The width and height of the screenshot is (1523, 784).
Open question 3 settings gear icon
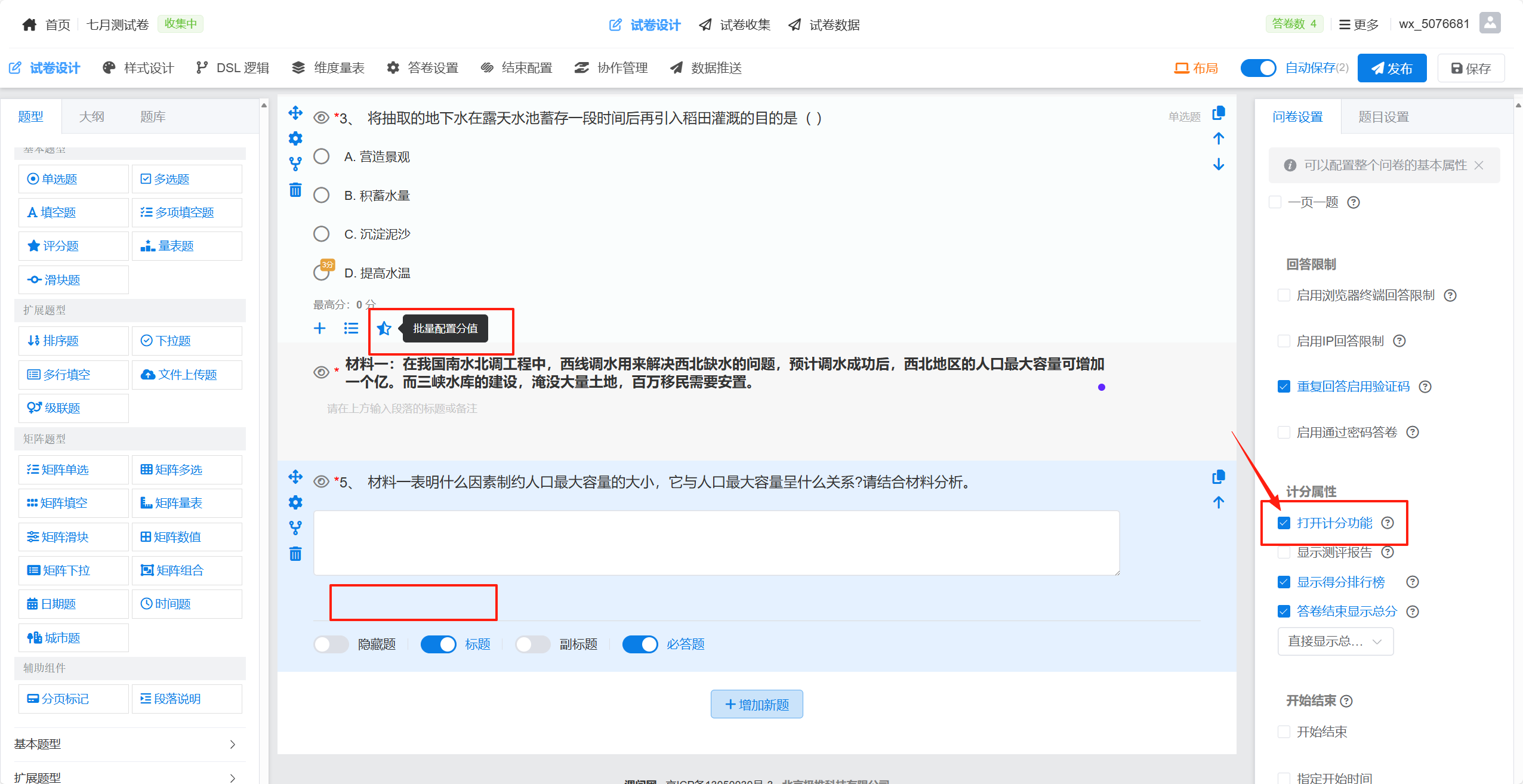pyautogui.click(x=295, y=138)
